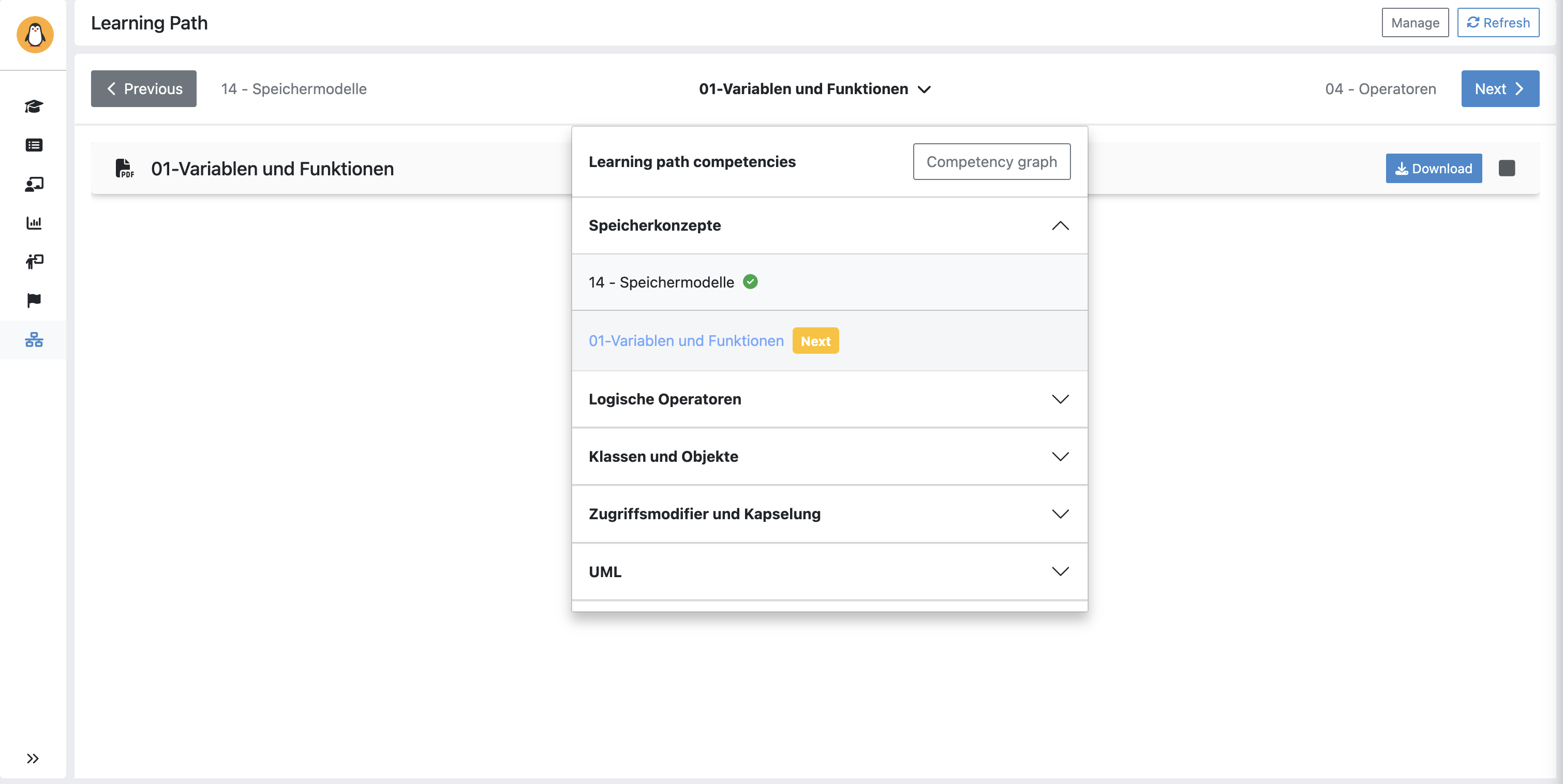Select 01-Variablen und Funktionen list entry

686,341
